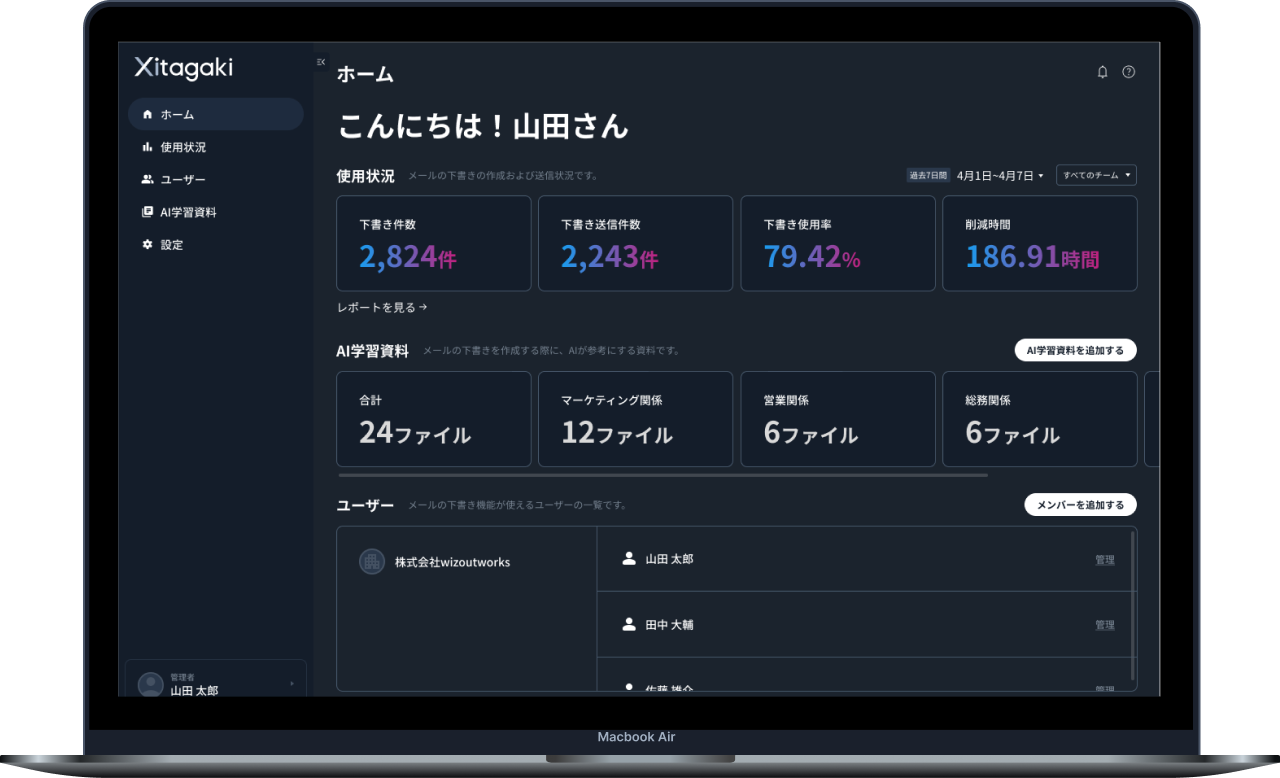
Task: Open the ホーム sidebar item
Action: [215, 114]
